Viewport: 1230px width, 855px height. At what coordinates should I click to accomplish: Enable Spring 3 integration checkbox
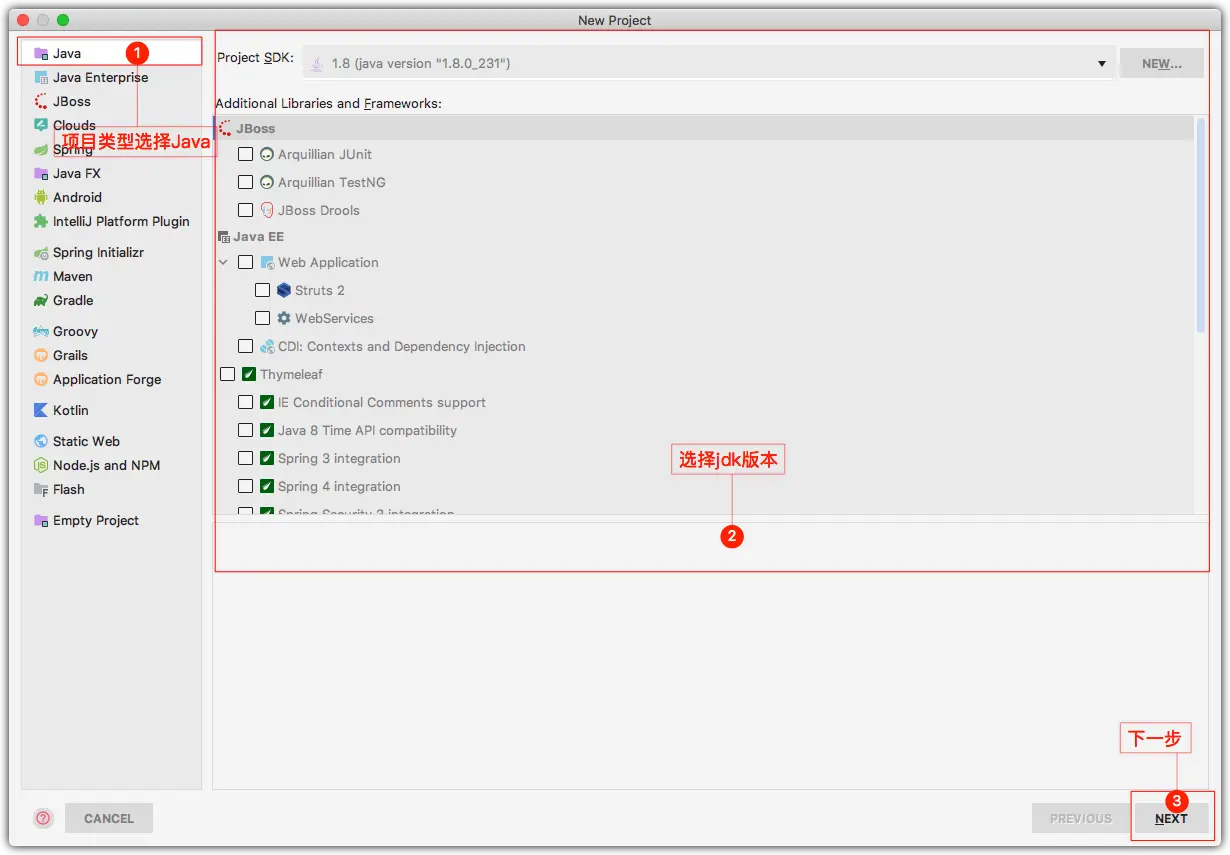point(246,458)
